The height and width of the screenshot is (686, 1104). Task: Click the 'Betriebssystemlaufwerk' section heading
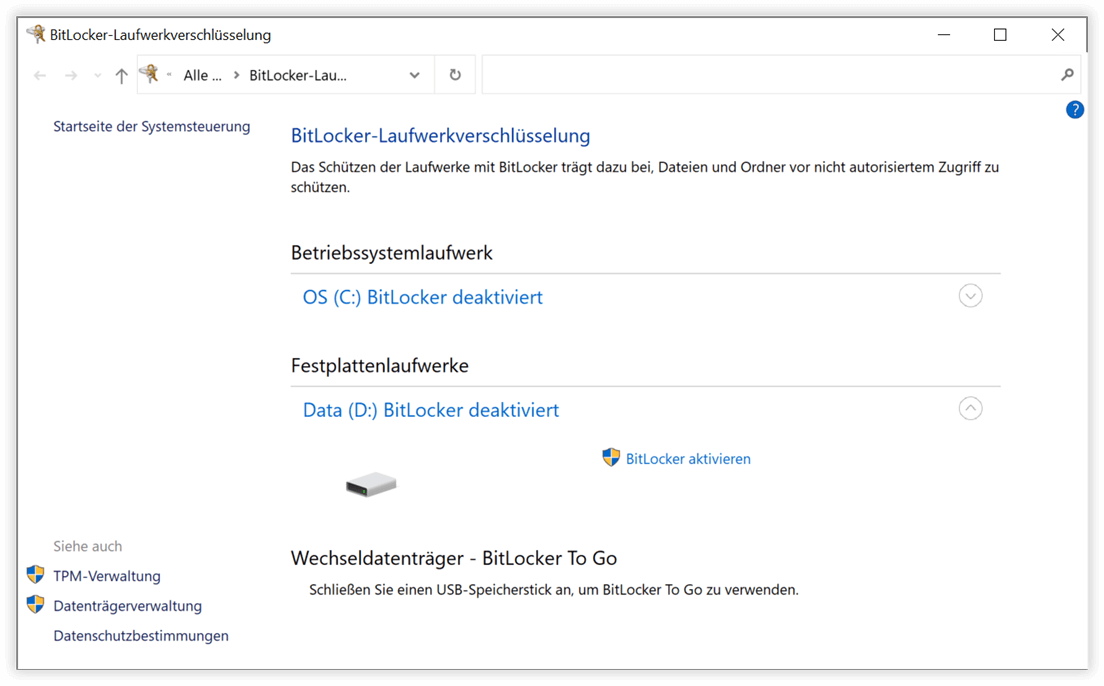[x=391, y=253]
